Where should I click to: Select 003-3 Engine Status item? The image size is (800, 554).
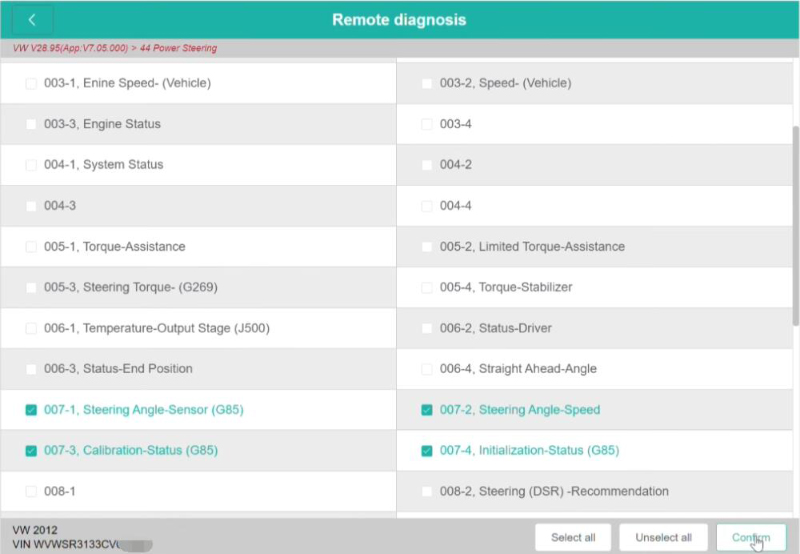(31, 125)
